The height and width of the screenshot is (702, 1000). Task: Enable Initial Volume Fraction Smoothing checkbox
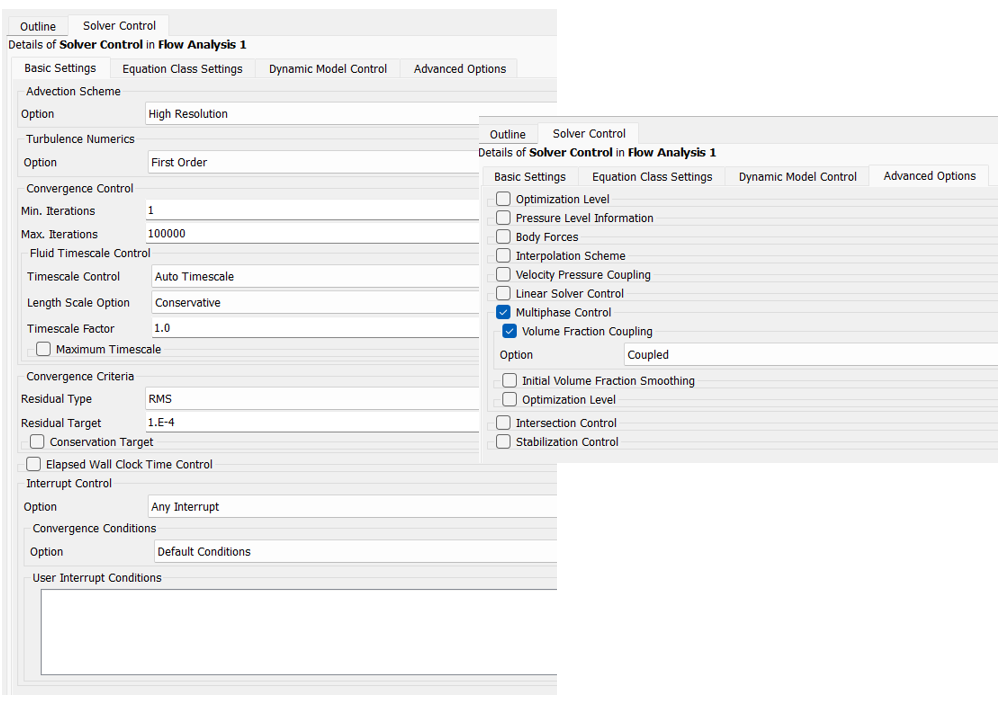point(510,381)
